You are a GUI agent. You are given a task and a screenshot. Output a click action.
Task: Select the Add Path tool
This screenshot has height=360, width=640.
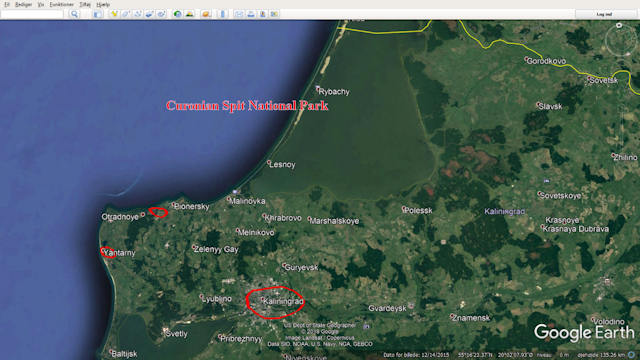click(138, 14)
